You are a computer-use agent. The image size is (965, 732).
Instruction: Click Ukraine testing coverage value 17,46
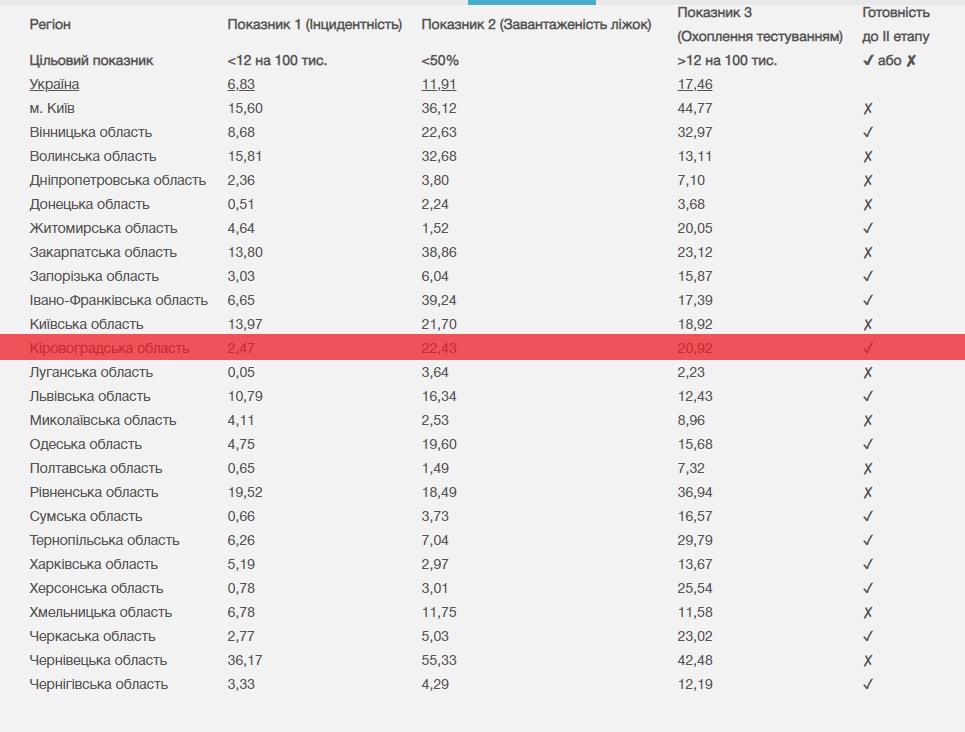coord(695,84)
